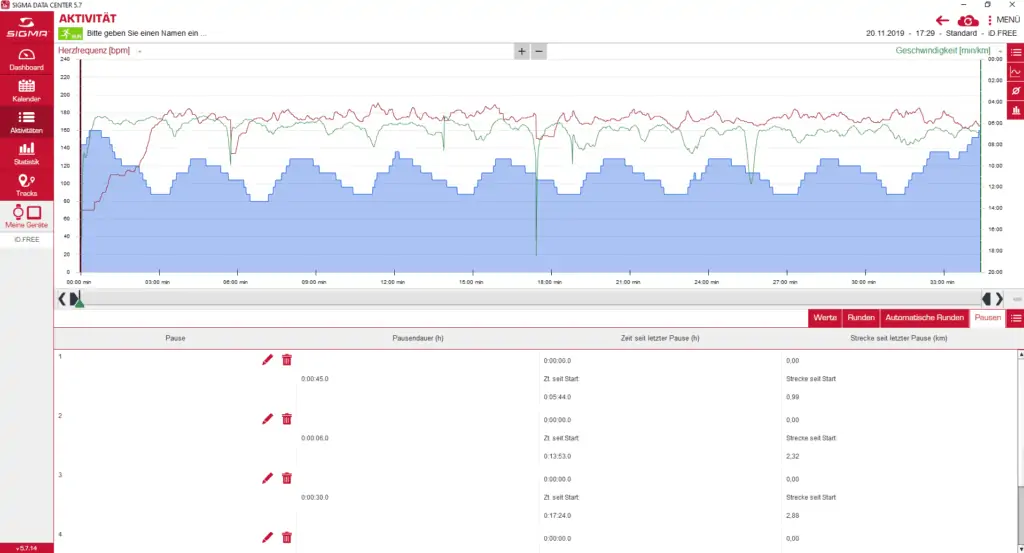Switch to the Werte tab
The image size is (1024, 553).
825,318
